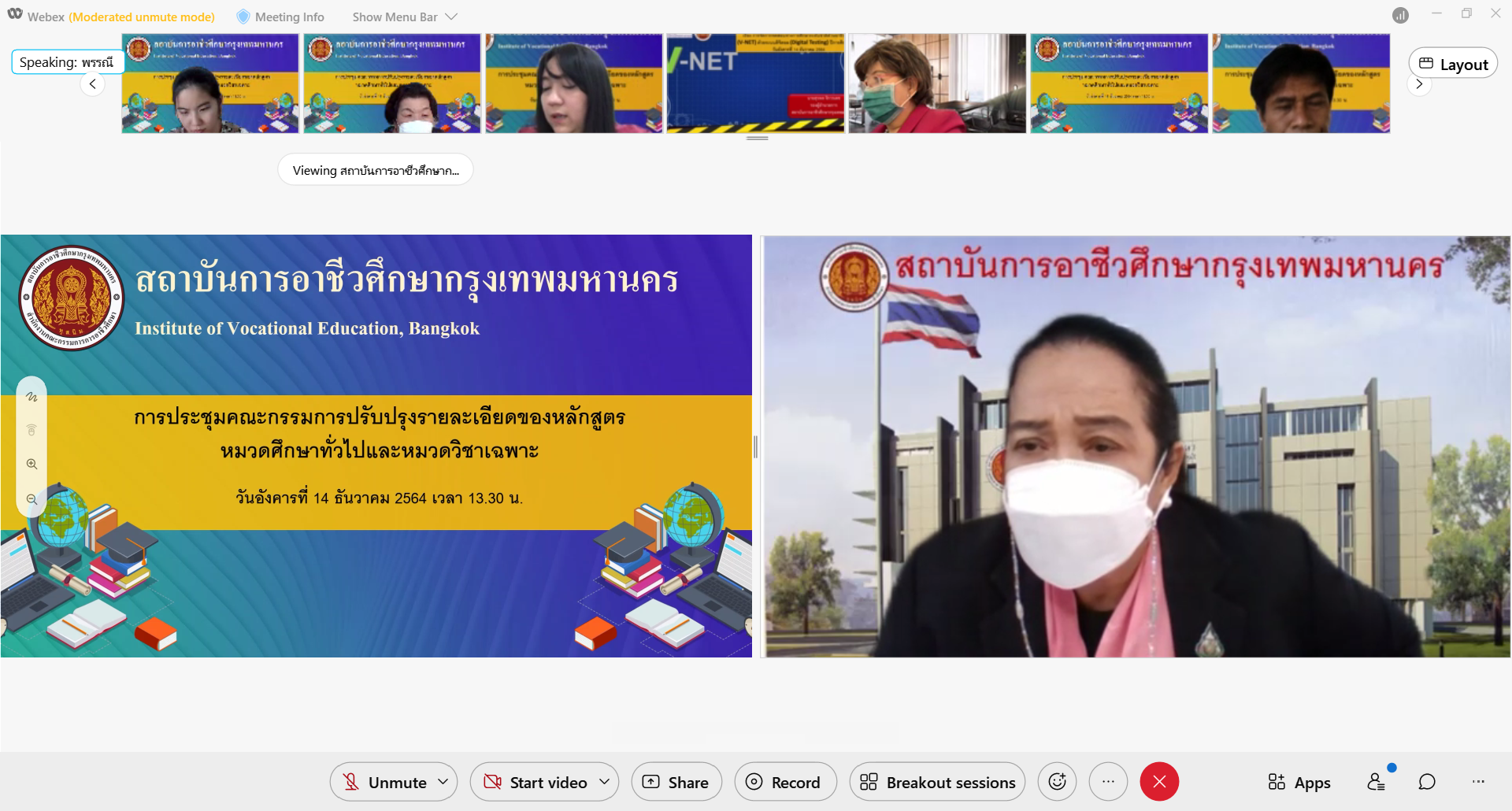Zoom out on the shared content

(x=31, y=499)
